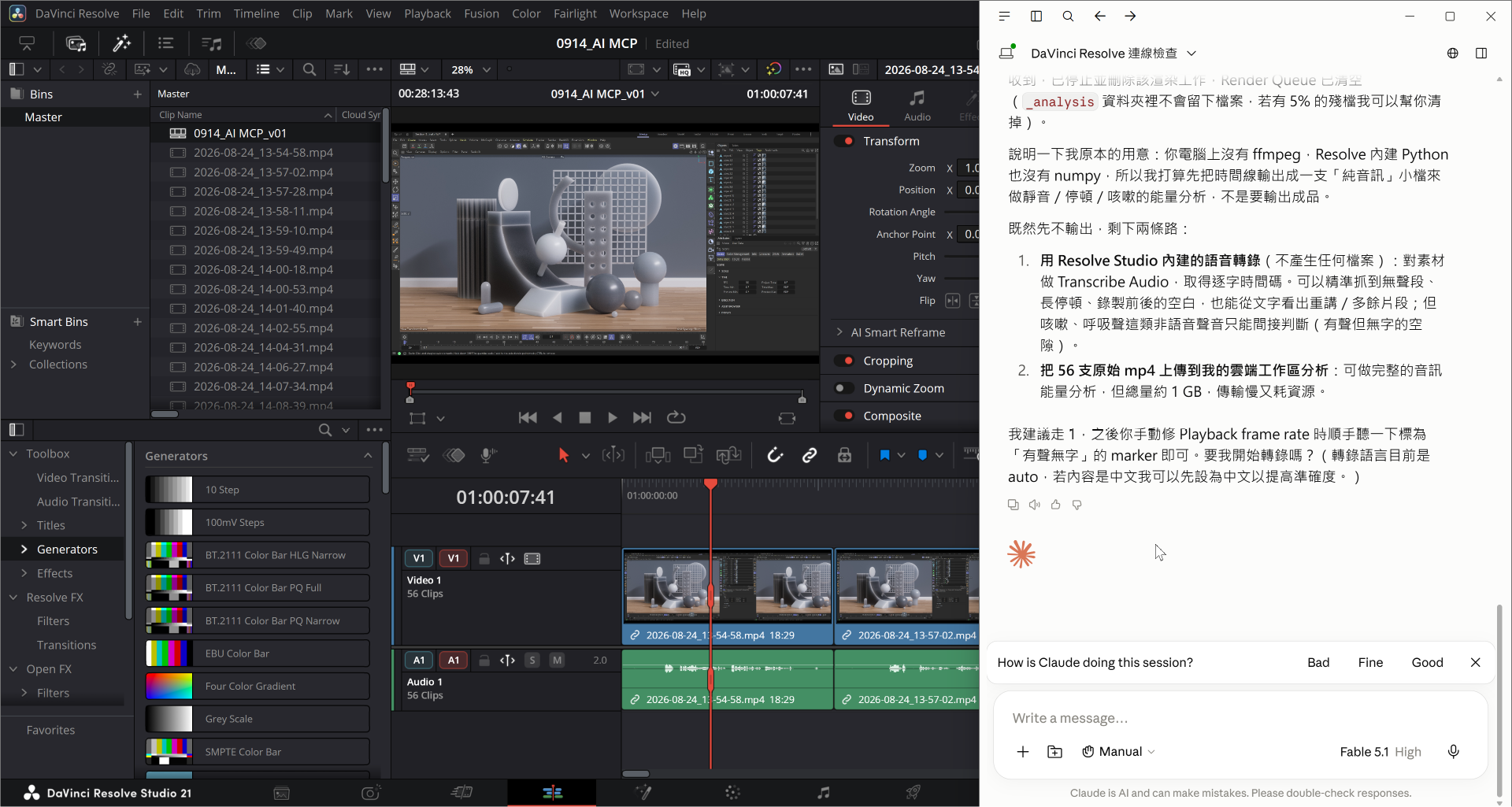The width and height of the screenshot is (1512, 807).
Task: Rate Claude session as Bad
Action: coord(1318,662)
